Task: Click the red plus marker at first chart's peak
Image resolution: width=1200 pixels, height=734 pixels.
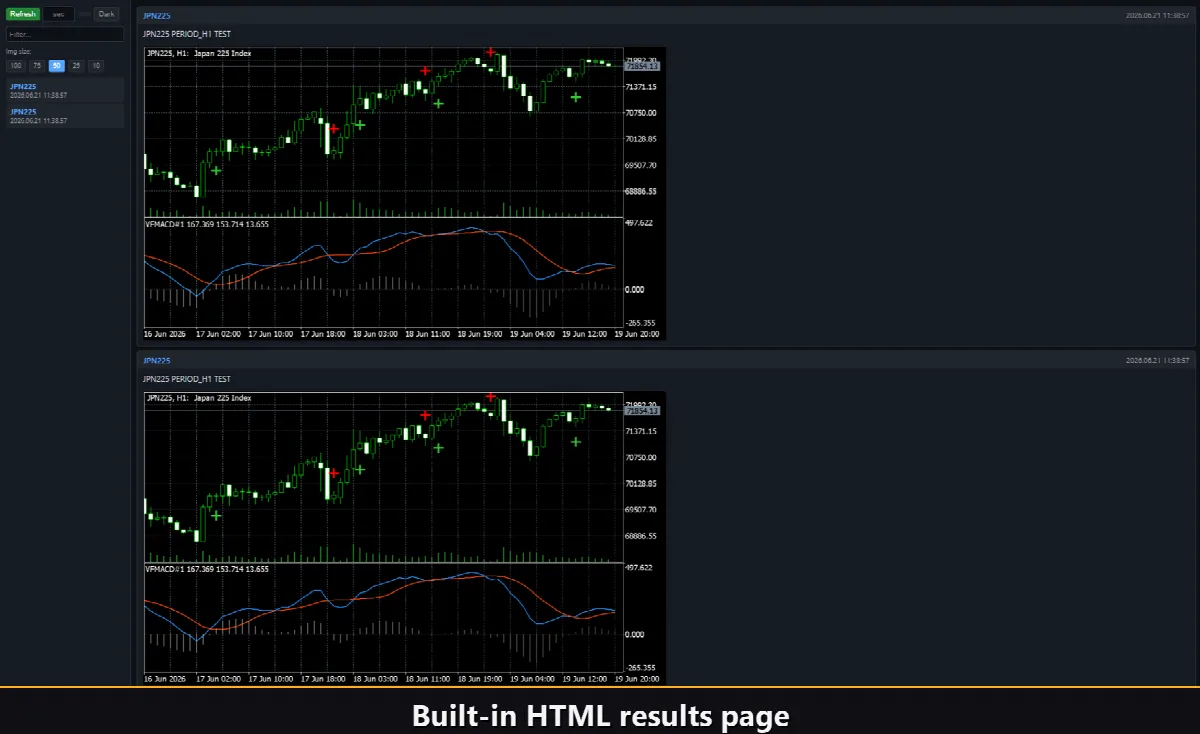Action: 491,51
